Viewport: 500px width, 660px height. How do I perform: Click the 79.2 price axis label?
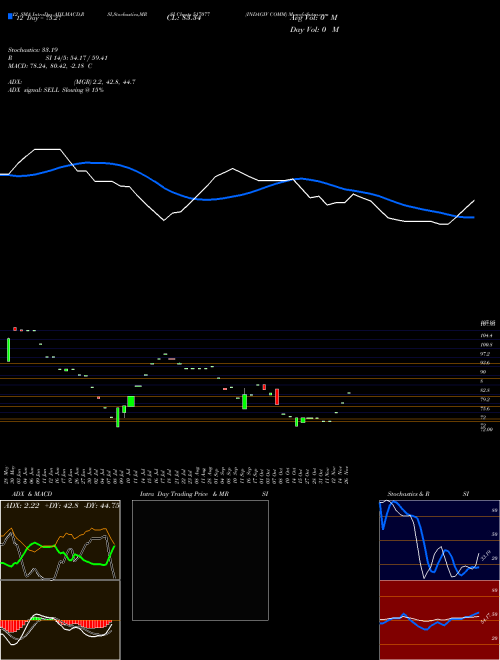(x=485, y=399)
